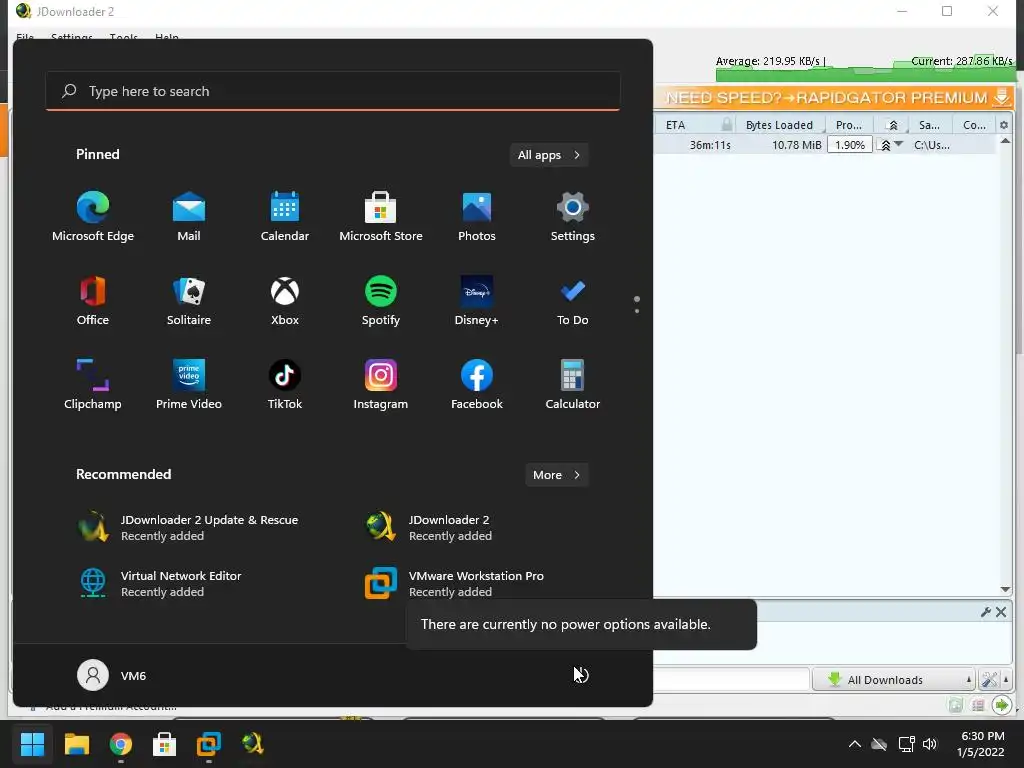1024x768 pixels.
Task: Open JDownloader Settings menu
Action: tap(72, 37)
